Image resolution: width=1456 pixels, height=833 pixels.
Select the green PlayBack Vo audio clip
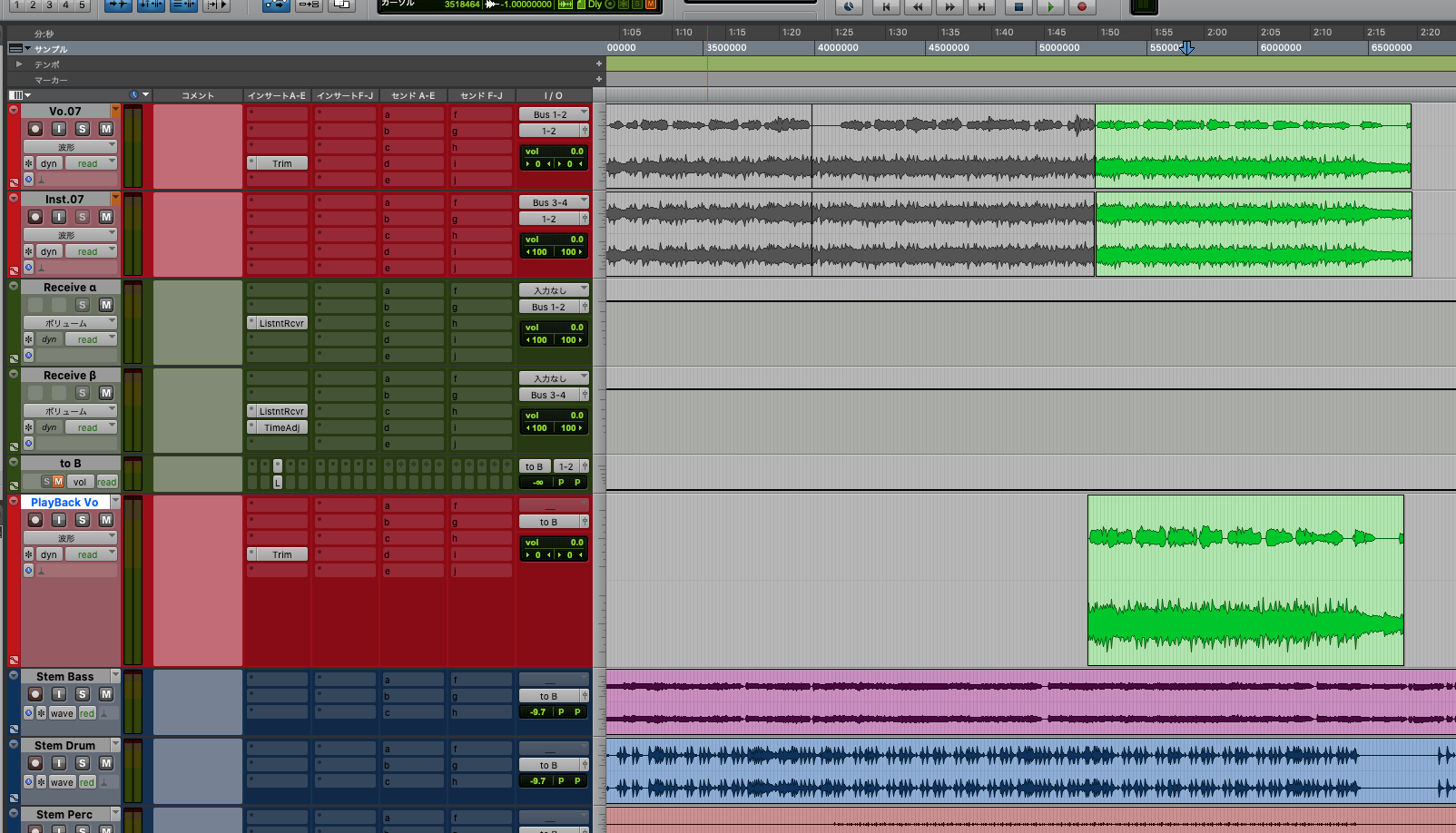point(1245,580)
